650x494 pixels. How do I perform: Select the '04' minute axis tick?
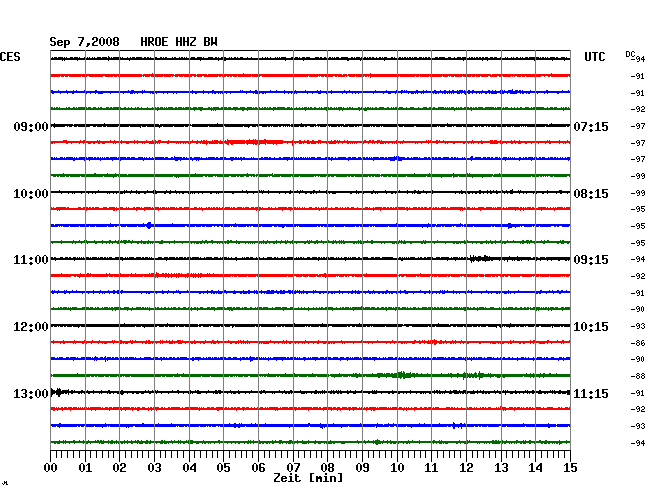(189, 467)
